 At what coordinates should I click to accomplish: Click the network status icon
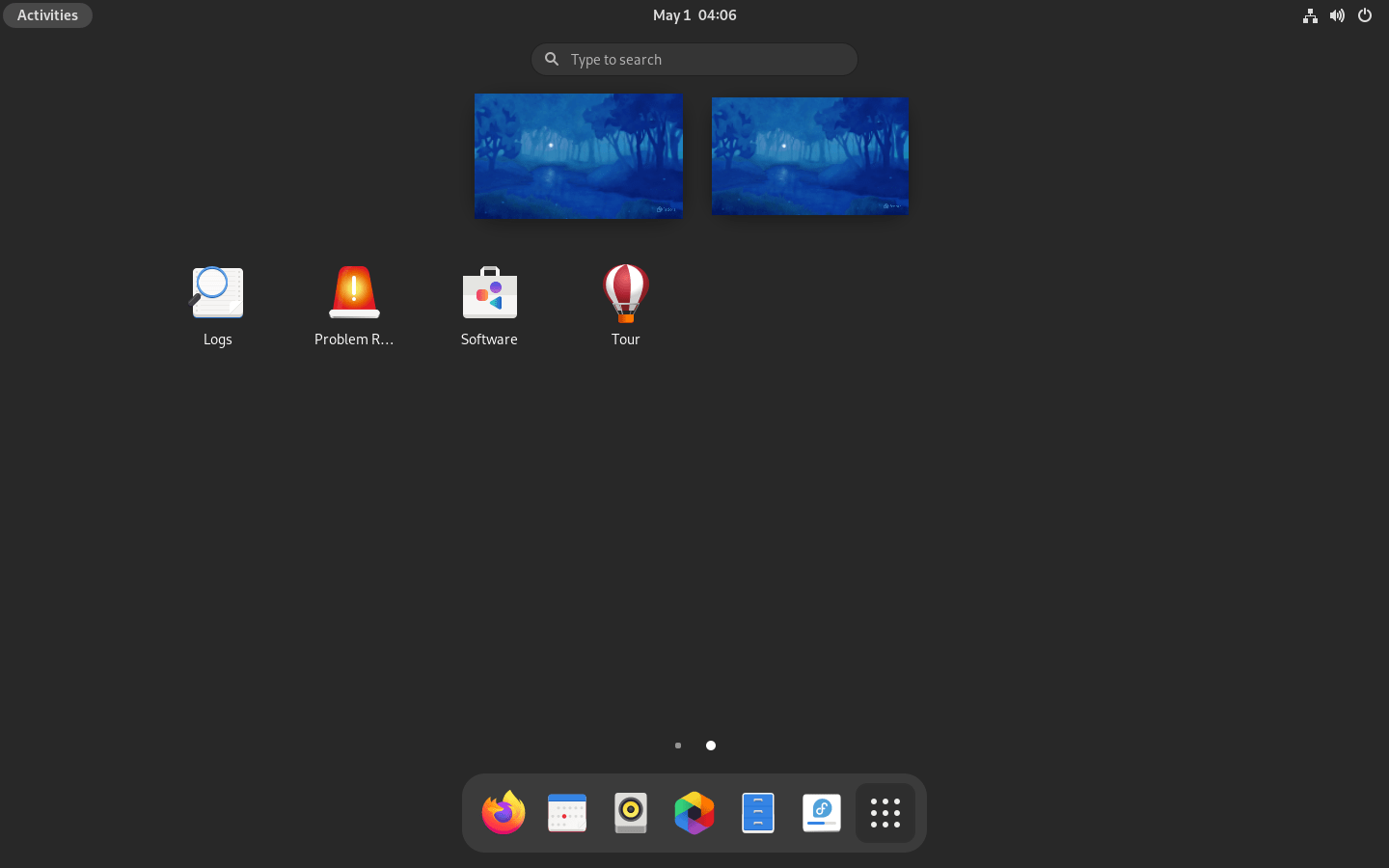click(x=1310, y=15)
